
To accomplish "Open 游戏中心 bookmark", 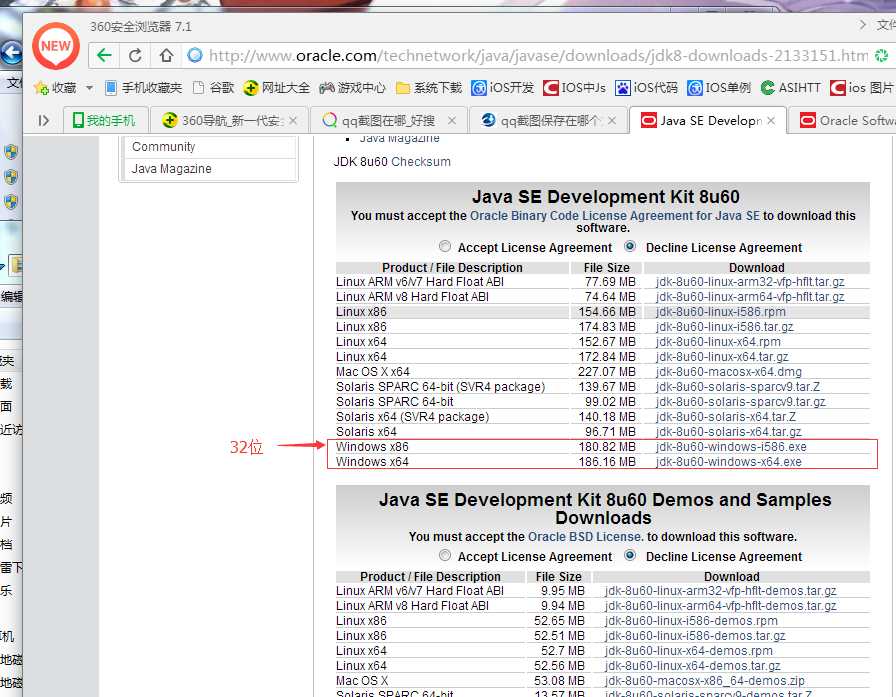I will [x=352, y=87].
